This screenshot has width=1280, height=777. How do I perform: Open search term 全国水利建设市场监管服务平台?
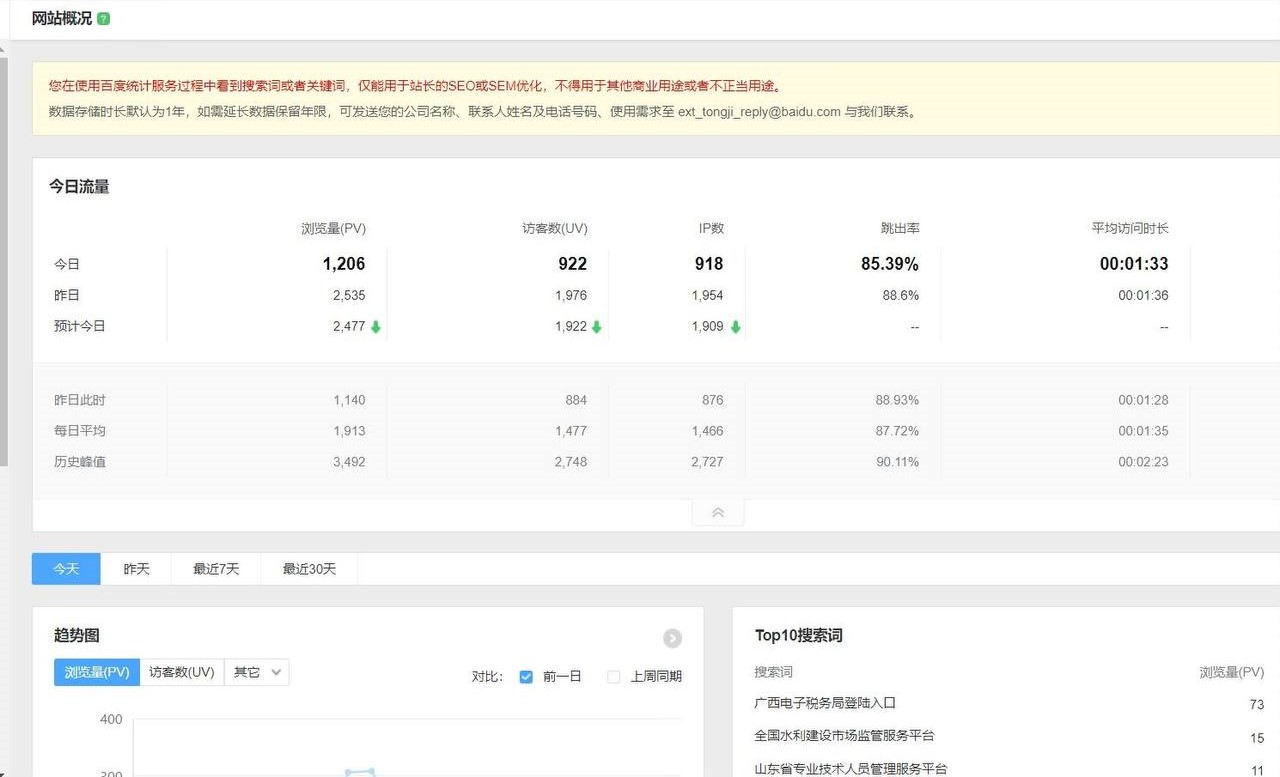[844, 736]
